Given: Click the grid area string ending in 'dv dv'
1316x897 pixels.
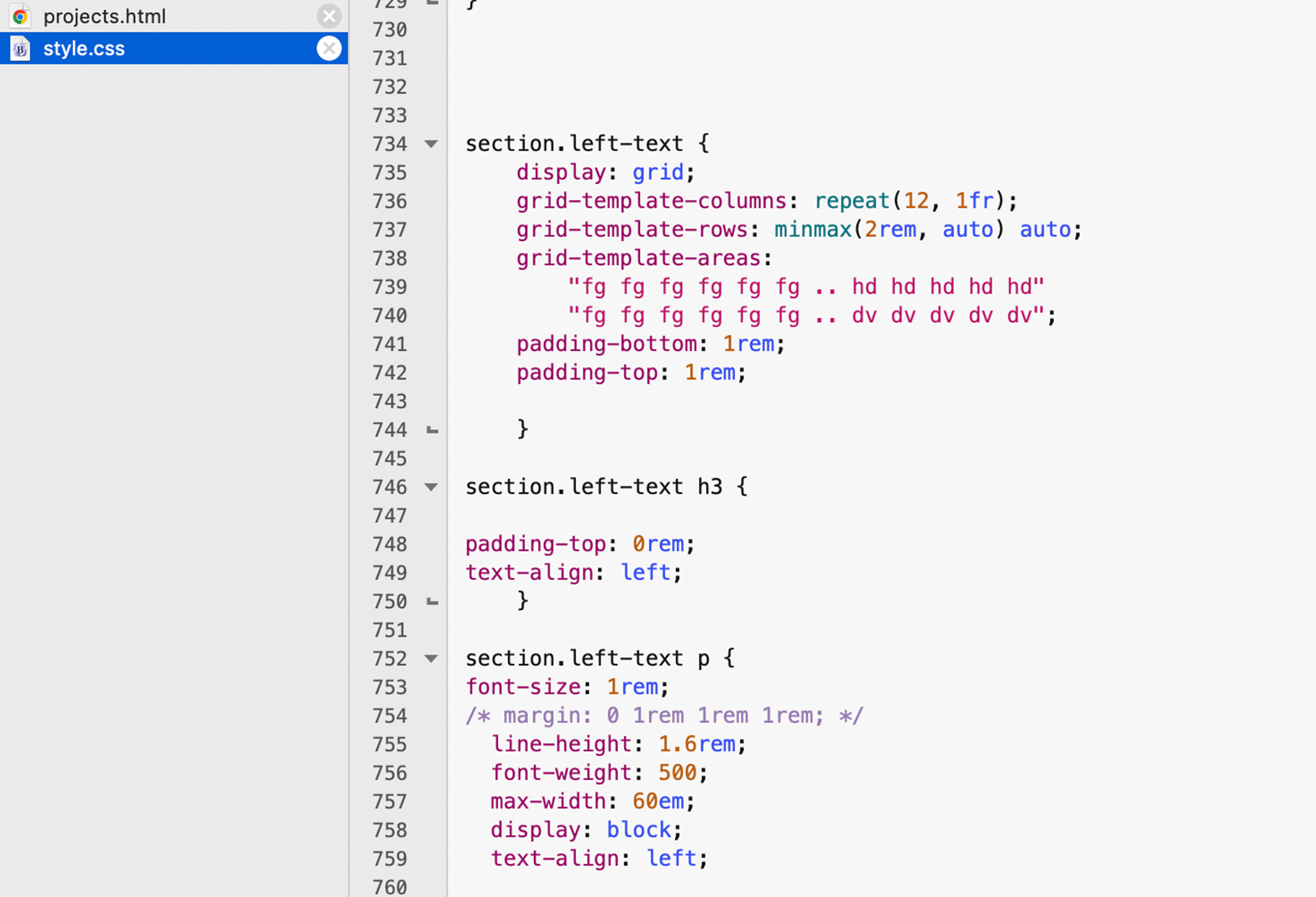Looking at the screenshot, I should click(x=806, y=315).
